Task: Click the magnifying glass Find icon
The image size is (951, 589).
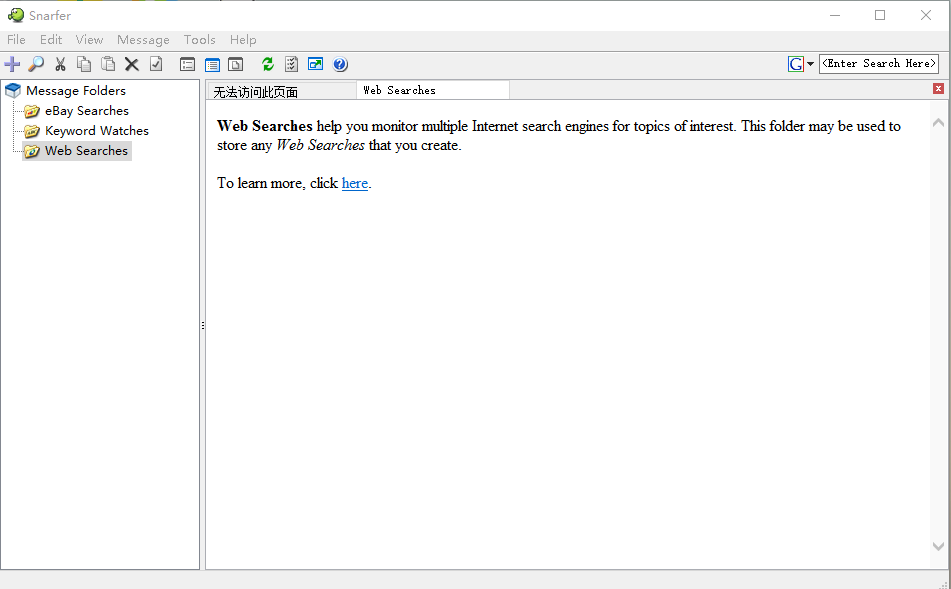Action: pos(36,64)
